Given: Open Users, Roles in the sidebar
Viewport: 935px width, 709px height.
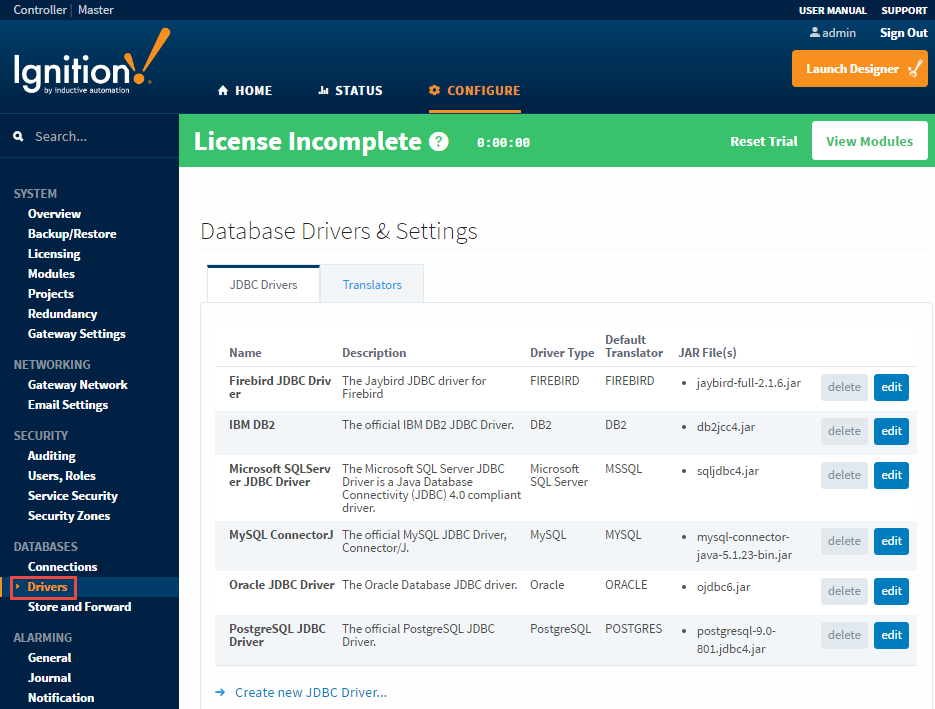Looking at the screenshot, I should pos(61,476).
